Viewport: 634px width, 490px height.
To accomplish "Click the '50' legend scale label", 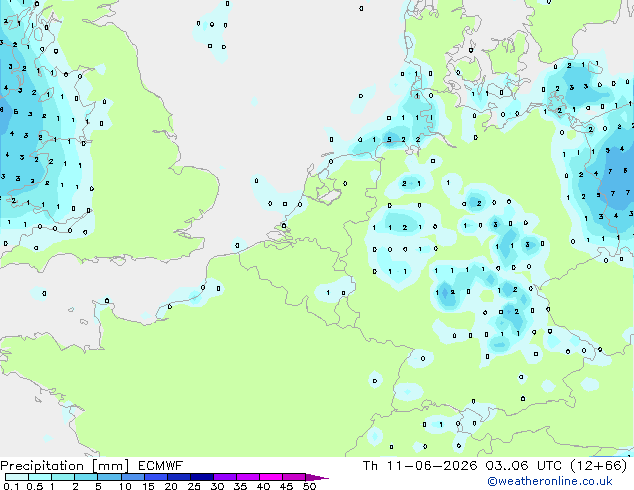I will (309, 486).
